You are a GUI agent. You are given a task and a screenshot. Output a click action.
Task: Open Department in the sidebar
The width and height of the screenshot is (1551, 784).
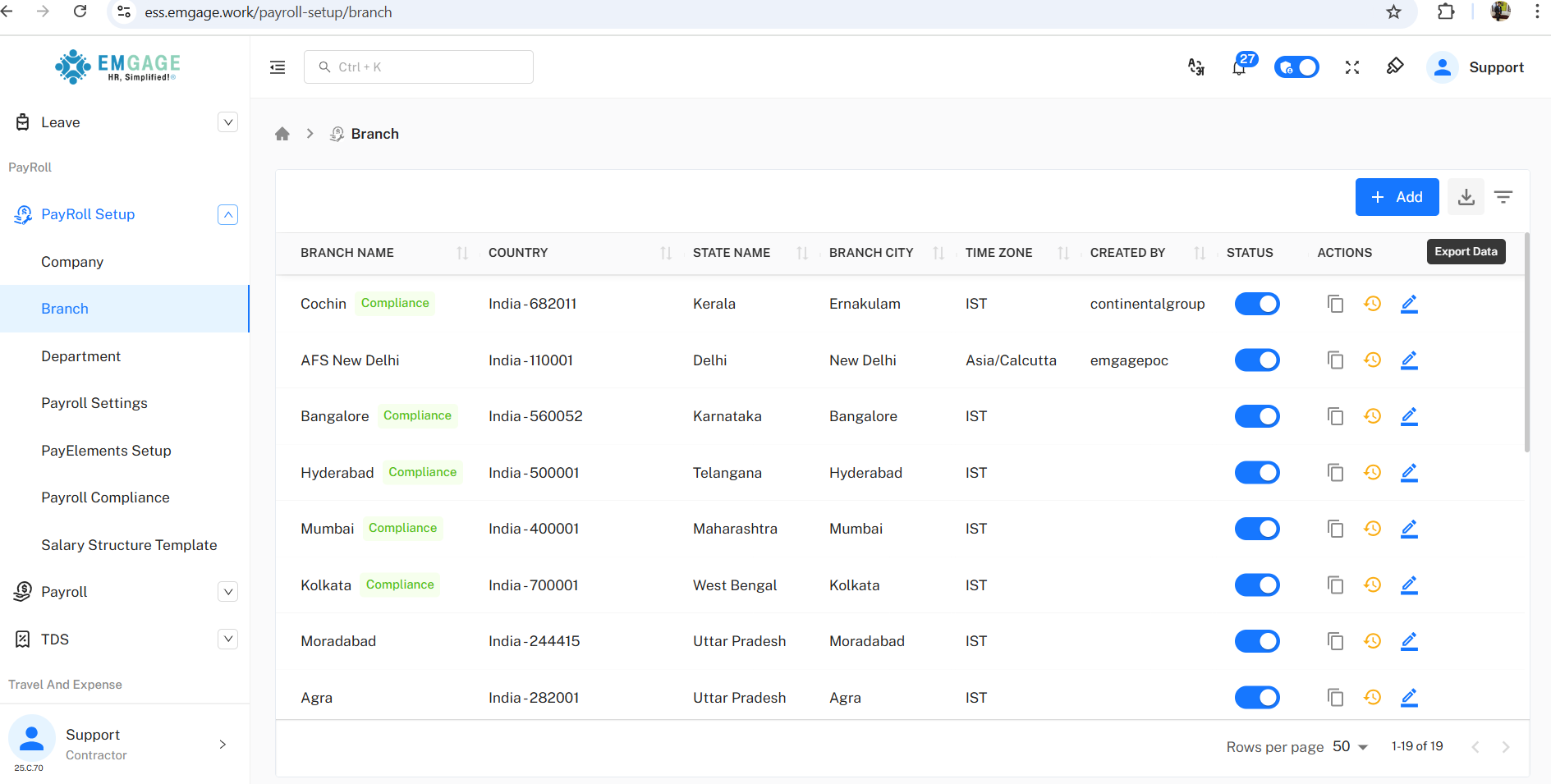click(x=80, y=356)
